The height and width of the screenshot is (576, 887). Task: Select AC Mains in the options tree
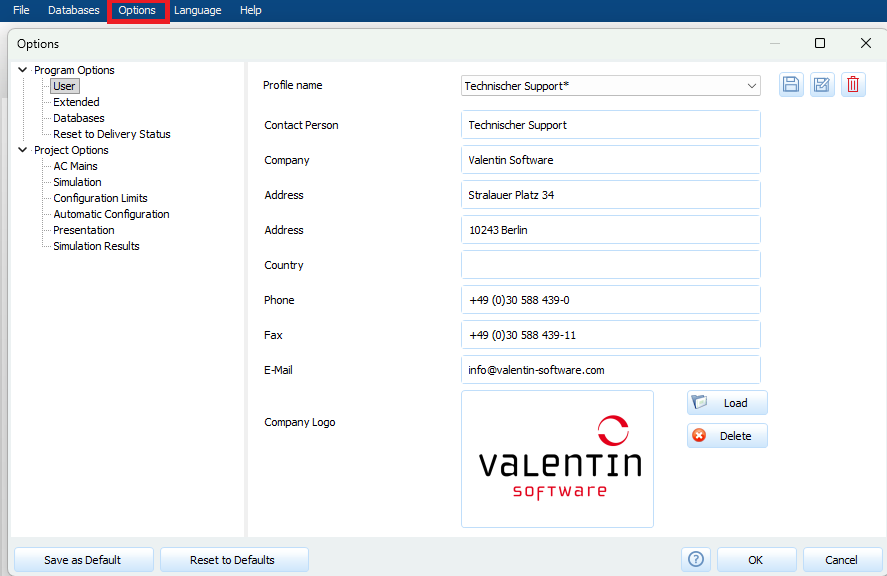pos(75,166)
